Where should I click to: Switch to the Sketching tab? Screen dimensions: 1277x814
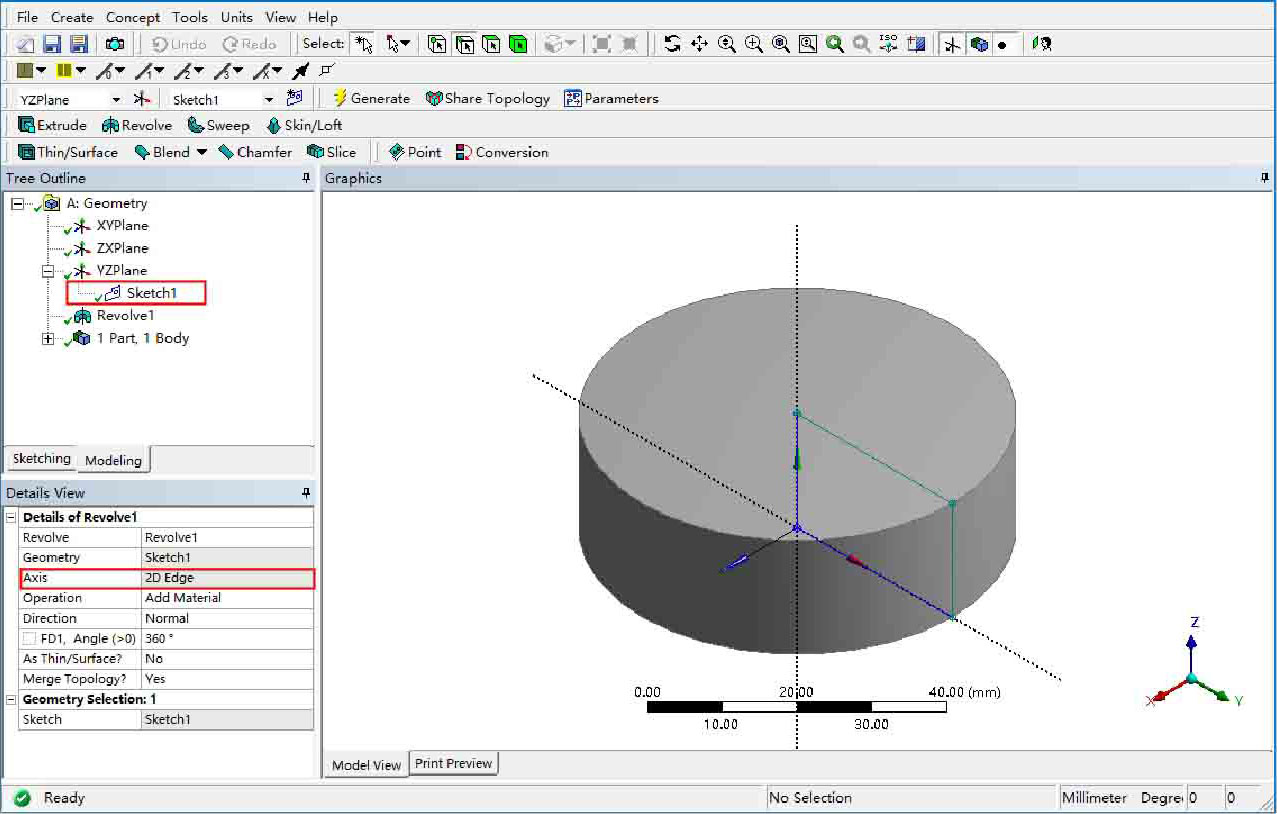pos(41,459)
